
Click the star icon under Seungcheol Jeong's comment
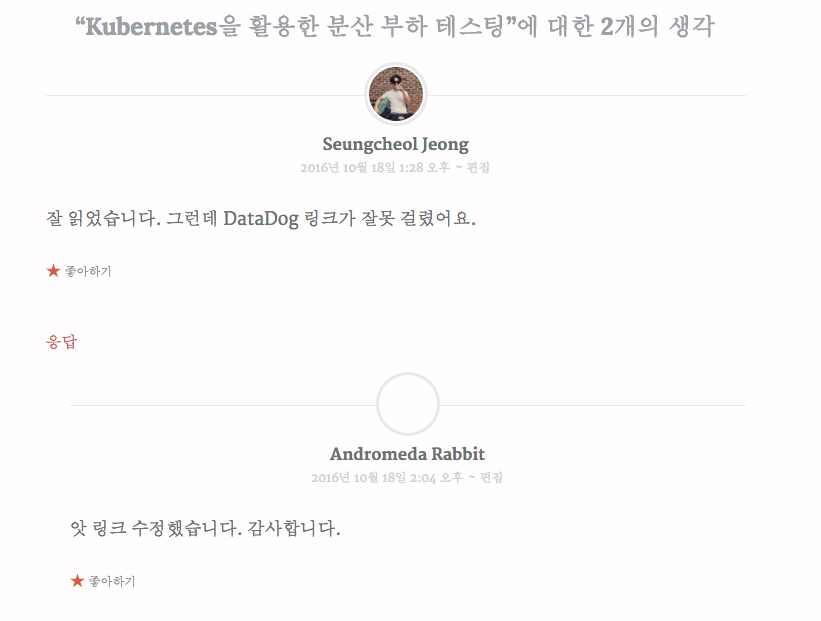[53, 271]
